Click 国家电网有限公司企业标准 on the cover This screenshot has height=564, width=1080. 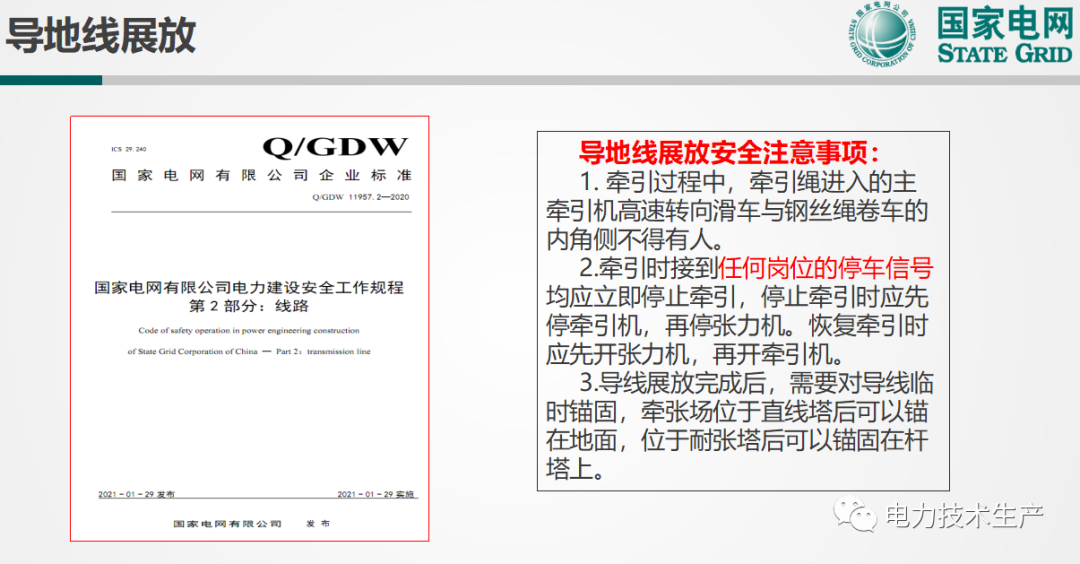(x=261, y=176)
